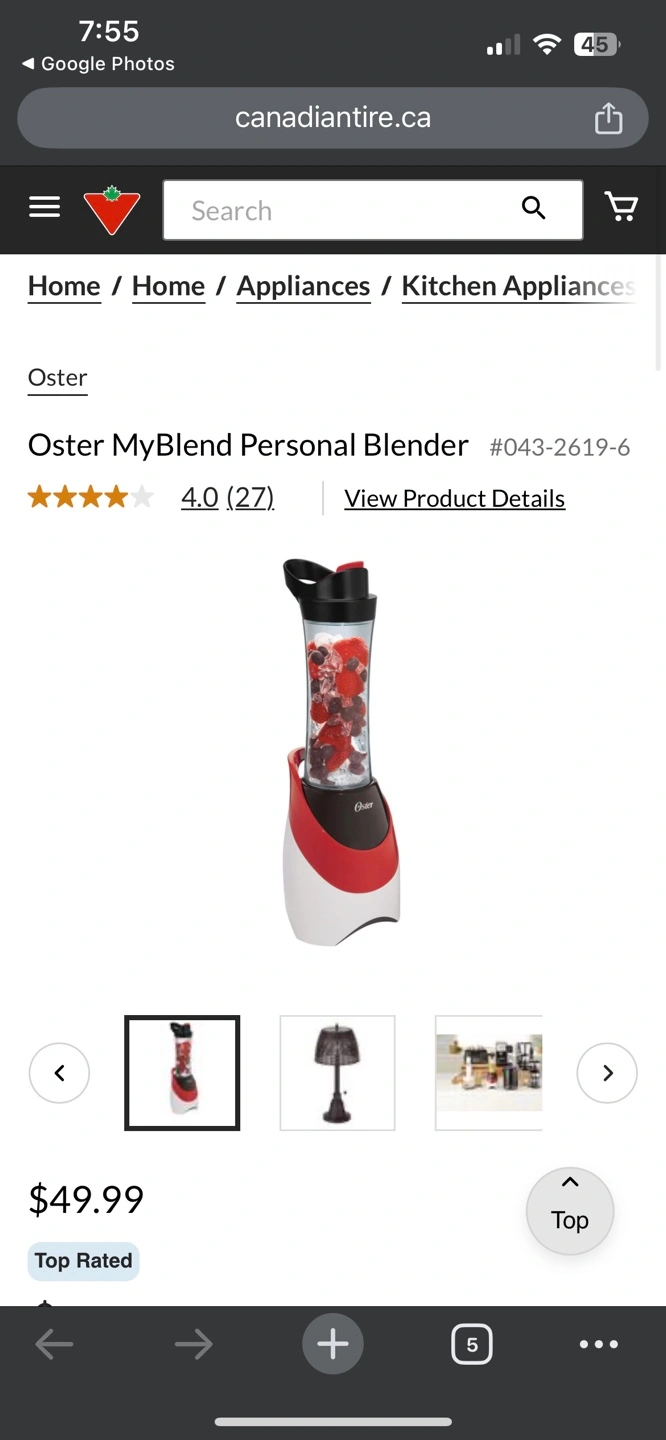Tap the share icon in address bar
The height and width of the screenshot is (1440, 666).
608,118
